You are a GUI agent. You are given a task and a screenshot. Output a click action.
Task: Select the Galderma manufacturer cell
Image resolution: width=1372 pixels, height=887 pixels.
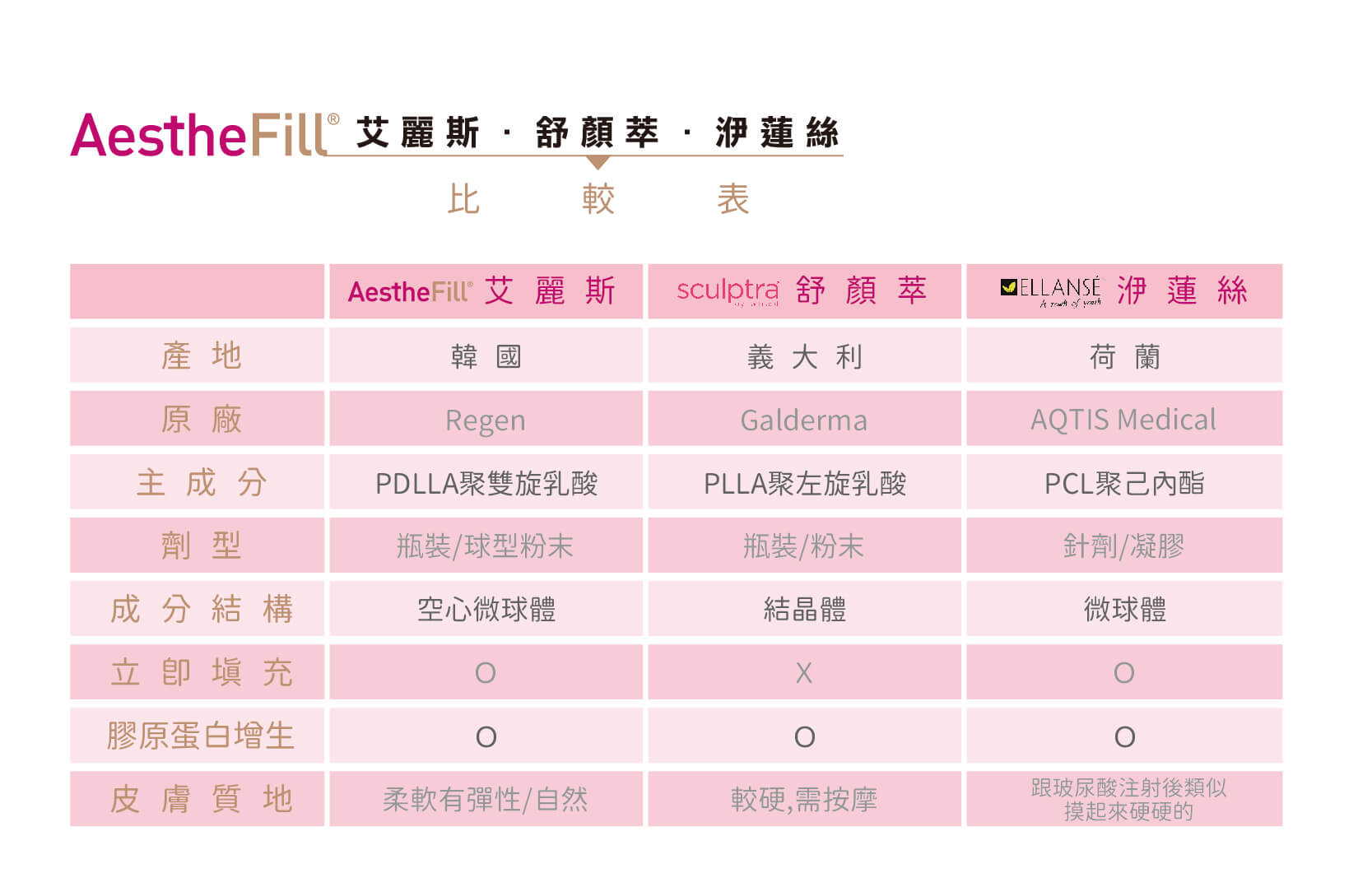point(804,420)
